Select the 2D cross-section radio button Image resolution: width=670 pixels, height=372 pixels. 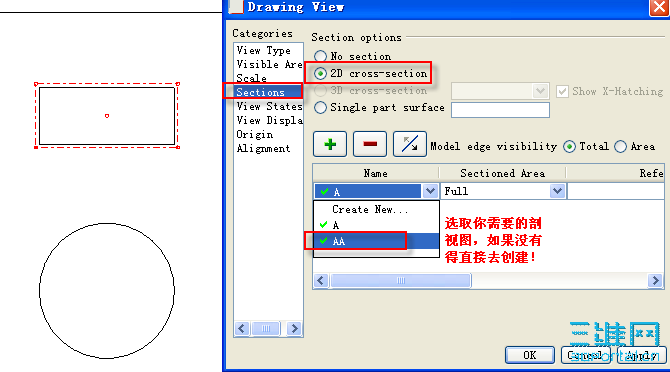pos(320,73)
